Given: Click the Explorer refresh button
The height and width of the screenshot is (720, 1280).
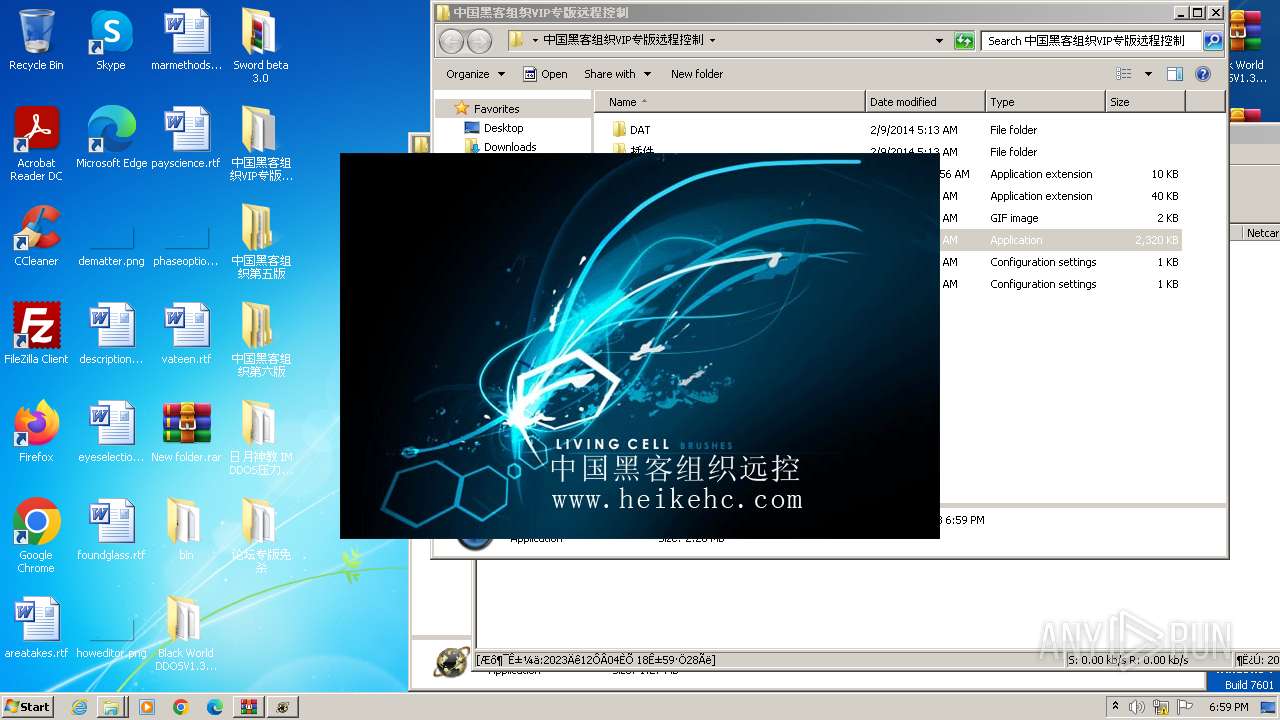Looking at the screenshot, I should (964, 41).
